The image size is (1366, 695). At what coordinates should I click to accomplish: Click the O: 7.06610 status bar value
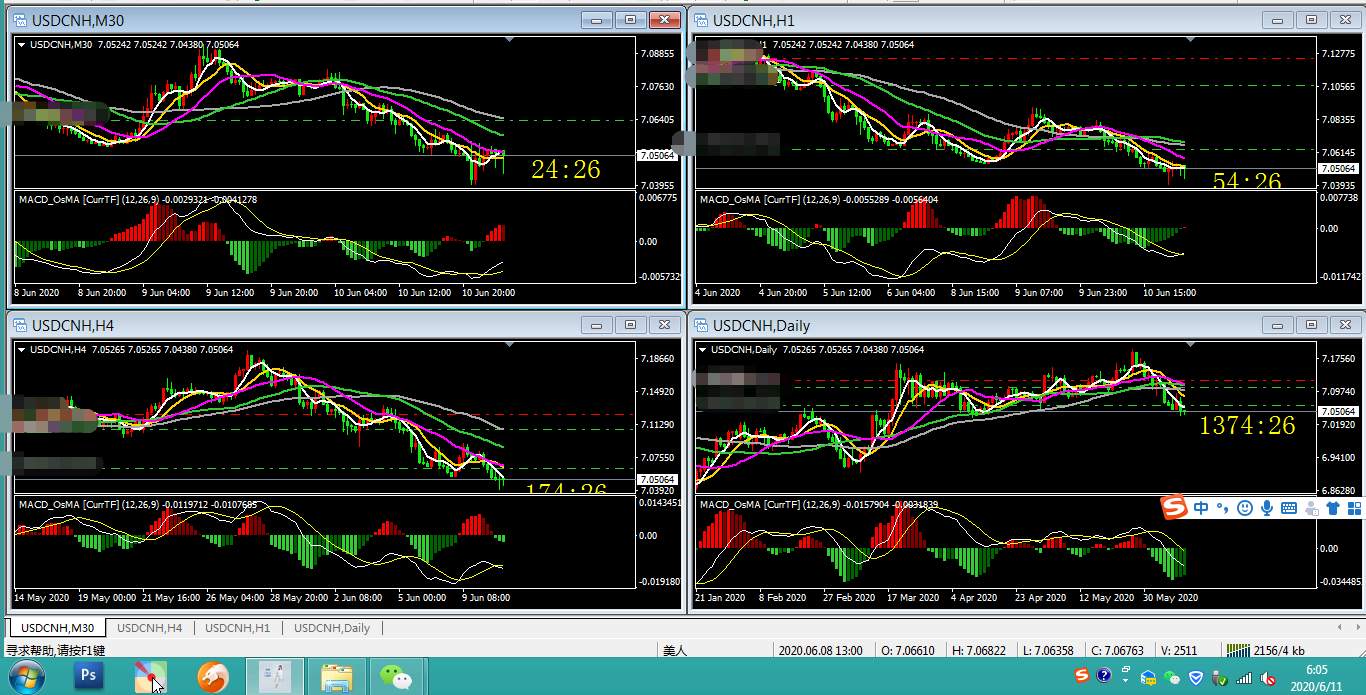point(909,650)
